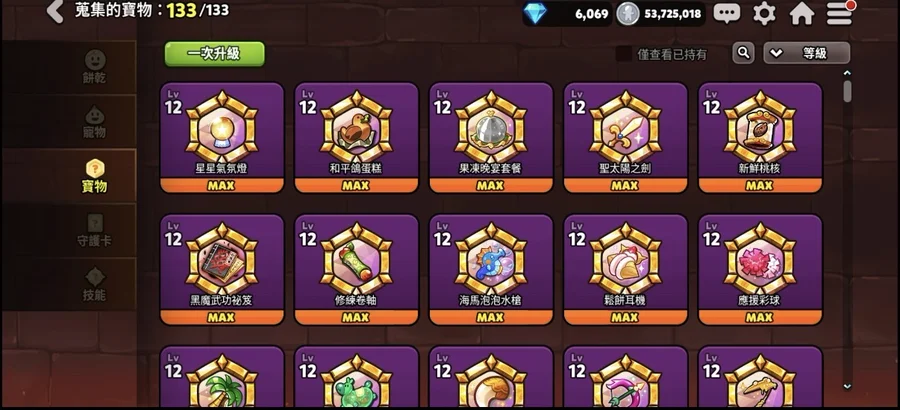Click the scrollbar up arrow
The height and width of the screenshot is (410, 900).
tap(847, 73)
